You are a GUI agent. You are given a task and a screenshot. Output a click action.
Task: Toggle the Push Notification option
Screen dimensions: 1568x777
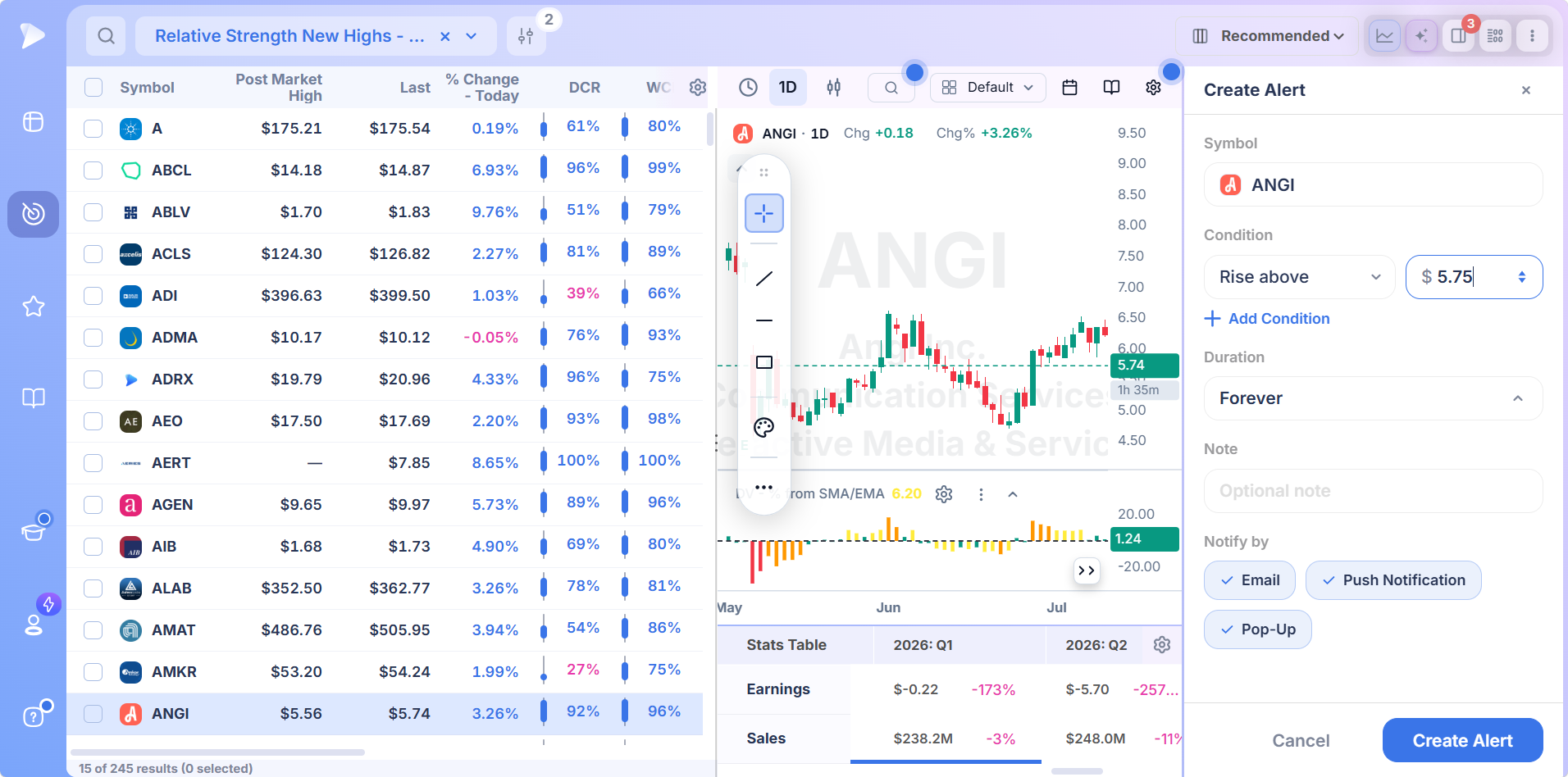point(1393,580)
